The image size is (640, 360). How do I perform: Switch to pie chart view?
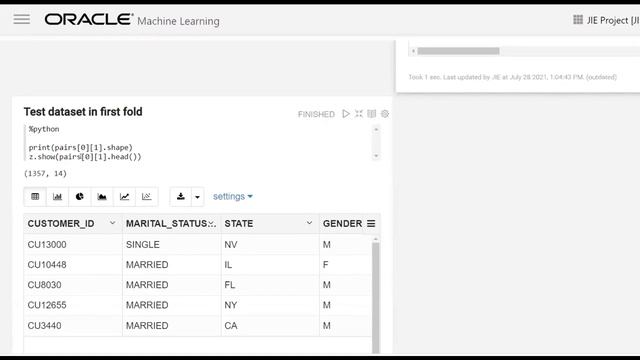pos(80,197)
